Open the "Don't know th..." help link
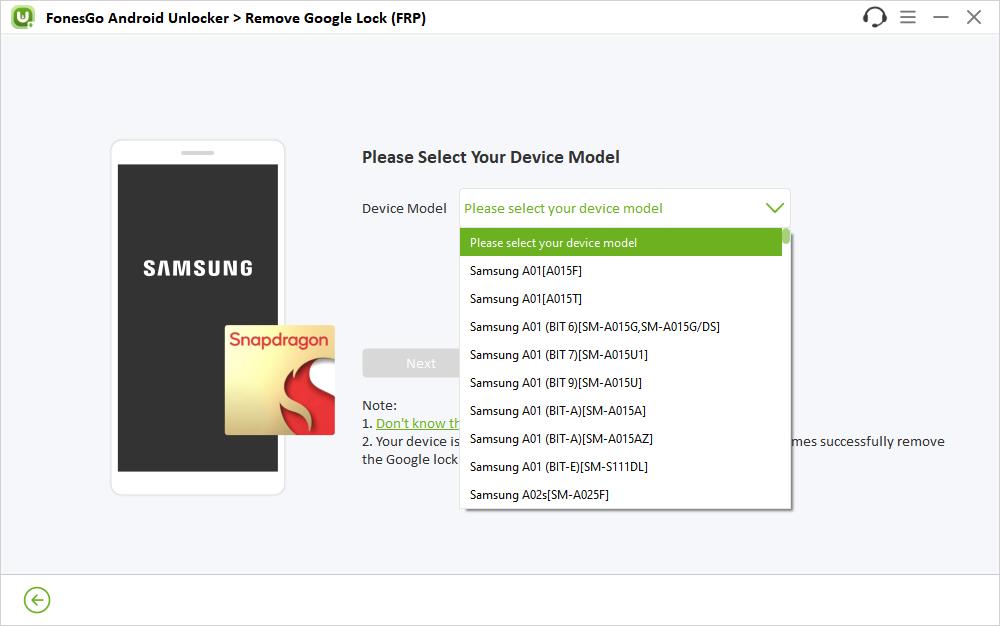 click(418, 423)
